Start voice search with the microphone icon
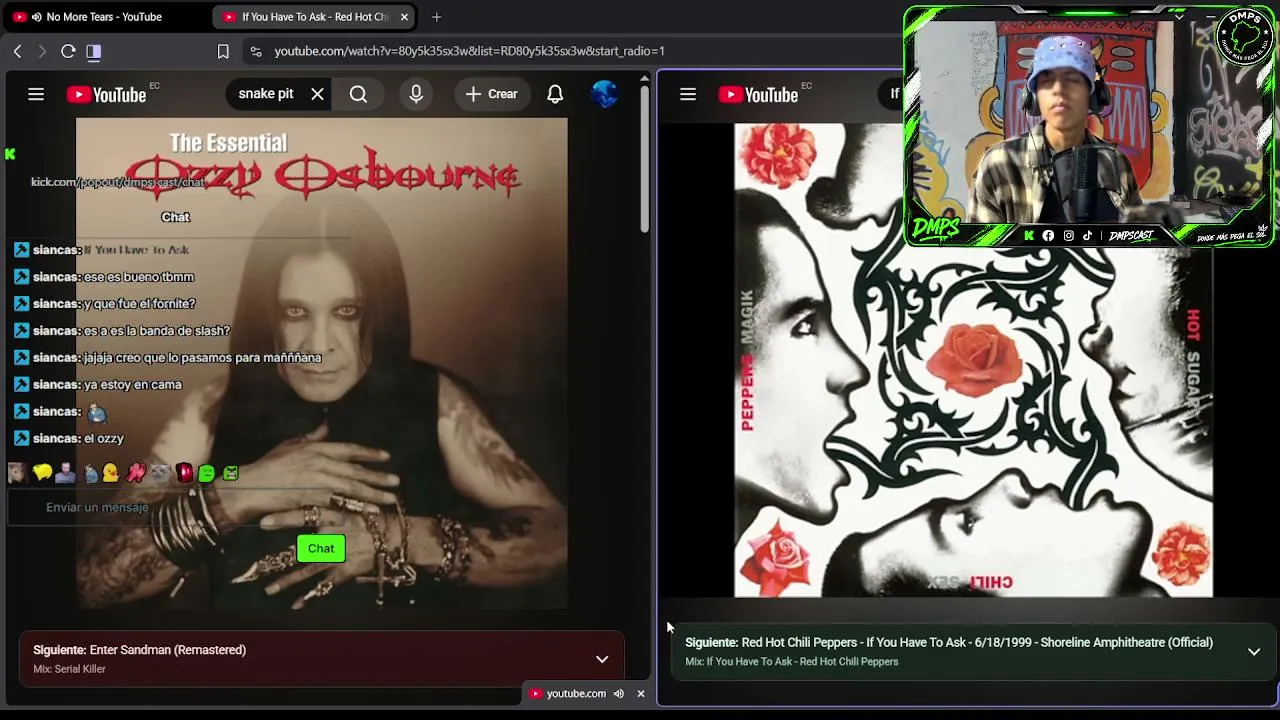 coord(416,94)
